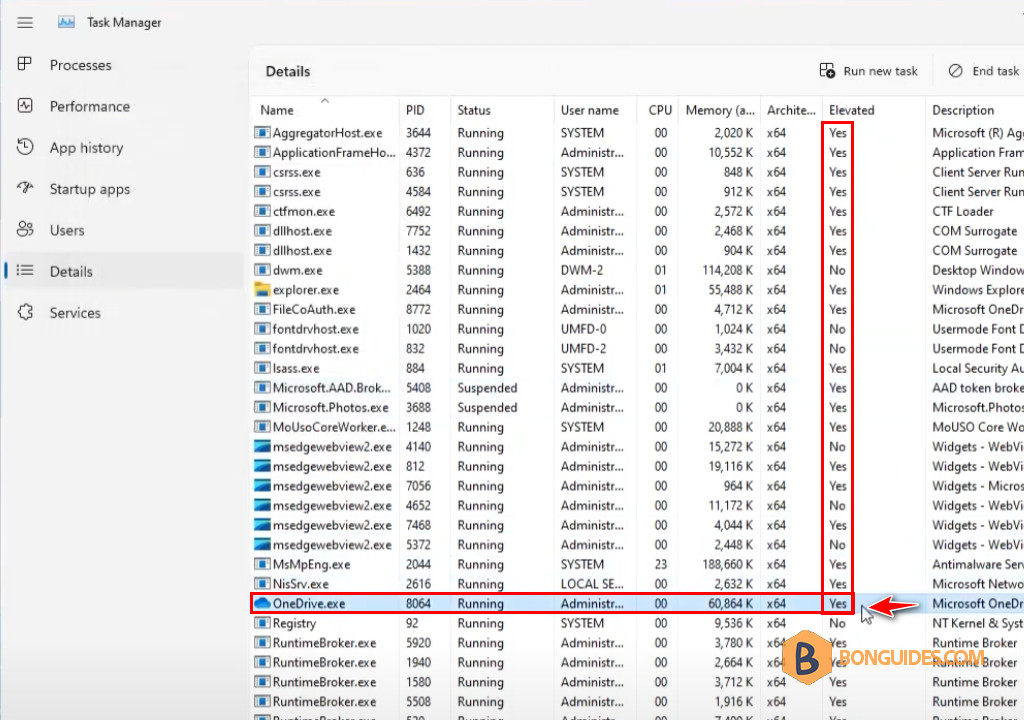The height and width of the screenshot is (720, 1024).
Task: Select fontdrvhost.exe with PID 1020
Action: click(637, 329)
